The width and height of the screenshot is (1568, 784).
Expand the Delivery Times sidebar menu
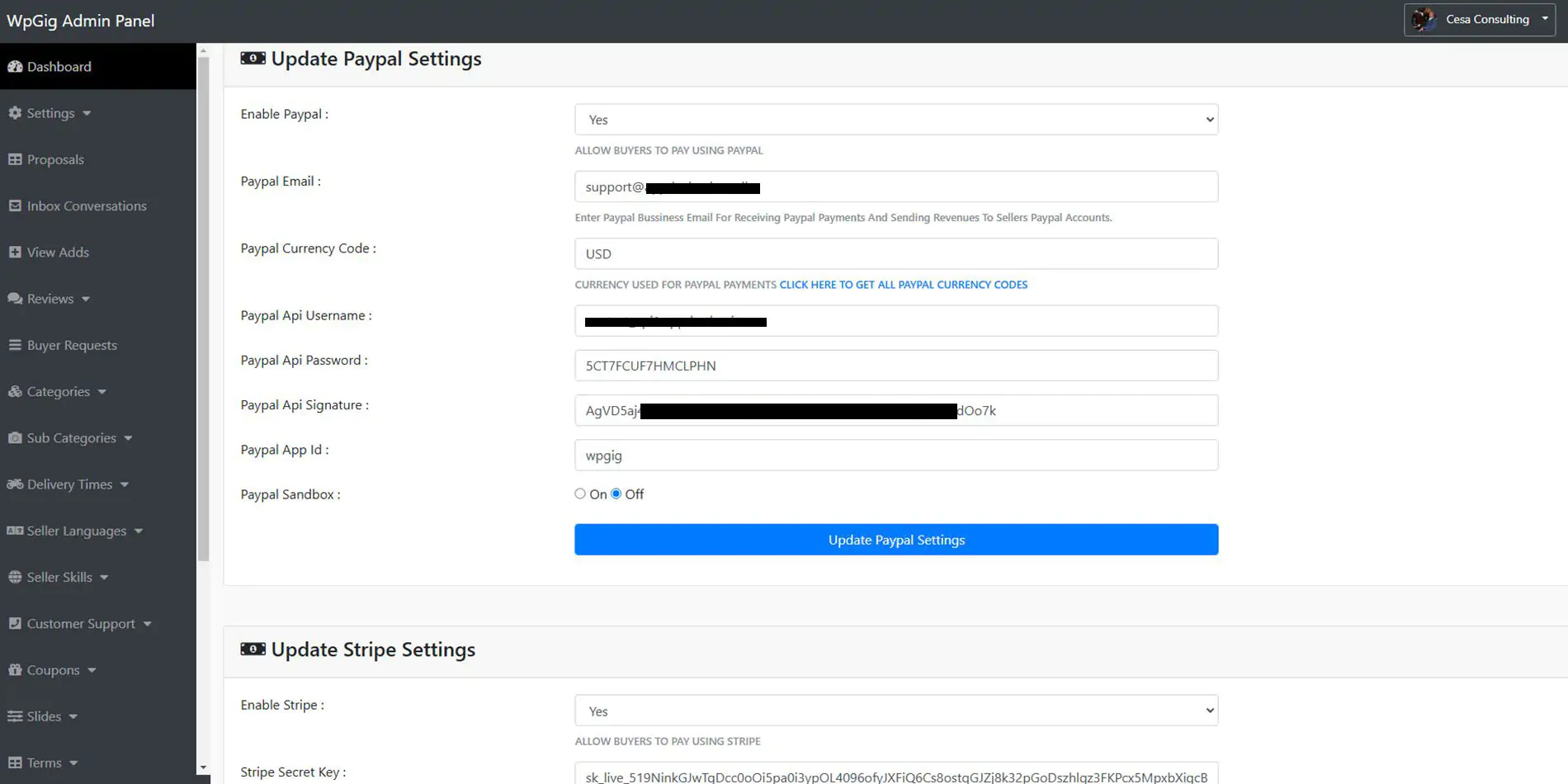point(69,484)
